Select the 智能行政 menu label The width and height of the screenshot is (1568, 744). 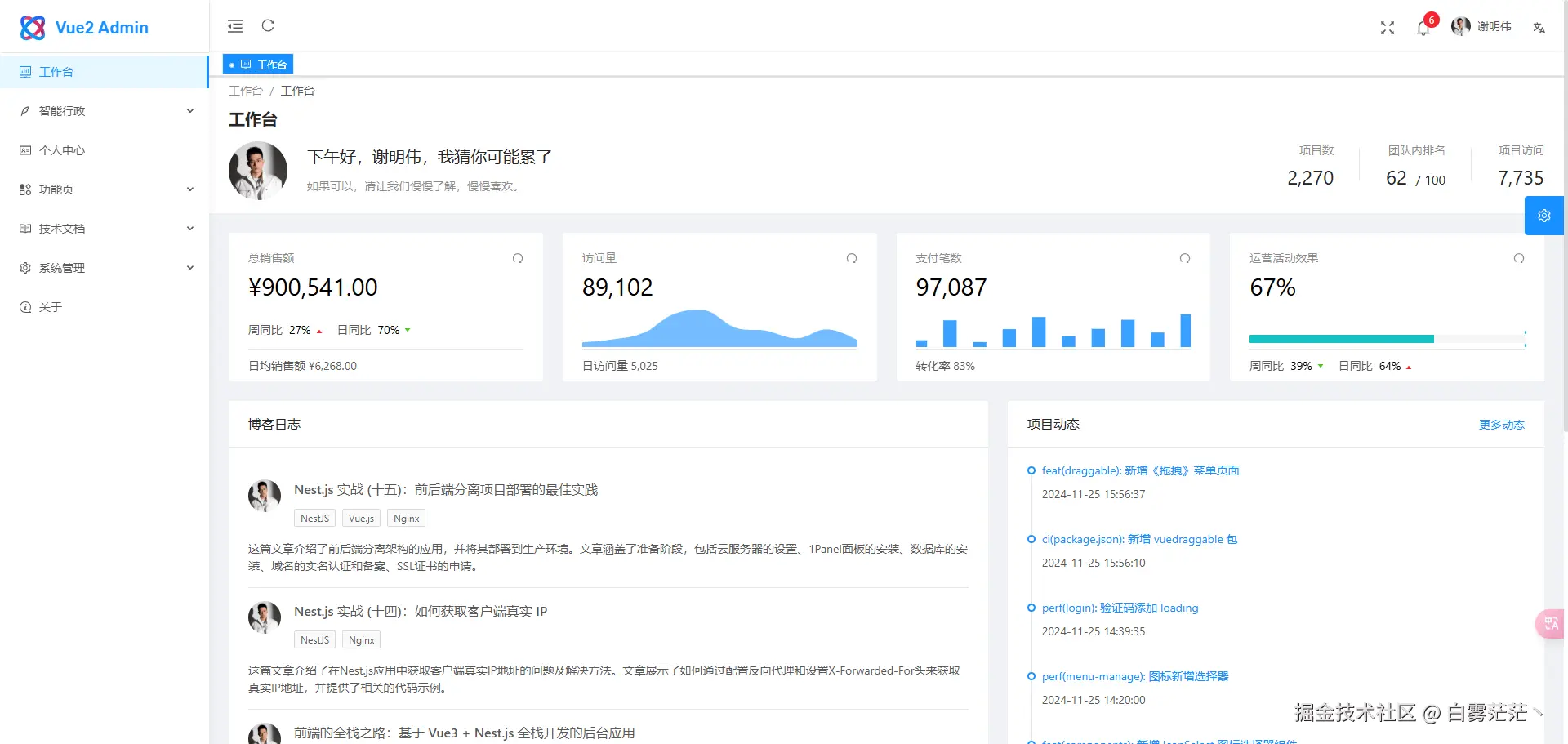coord(62,111)
